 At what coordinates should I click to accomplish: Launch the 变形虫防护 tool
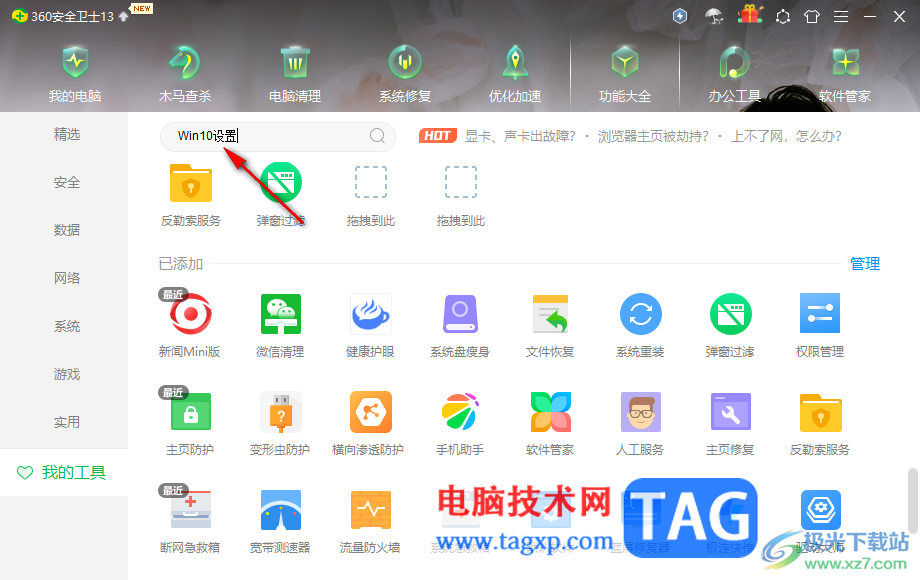pos(280,422)
